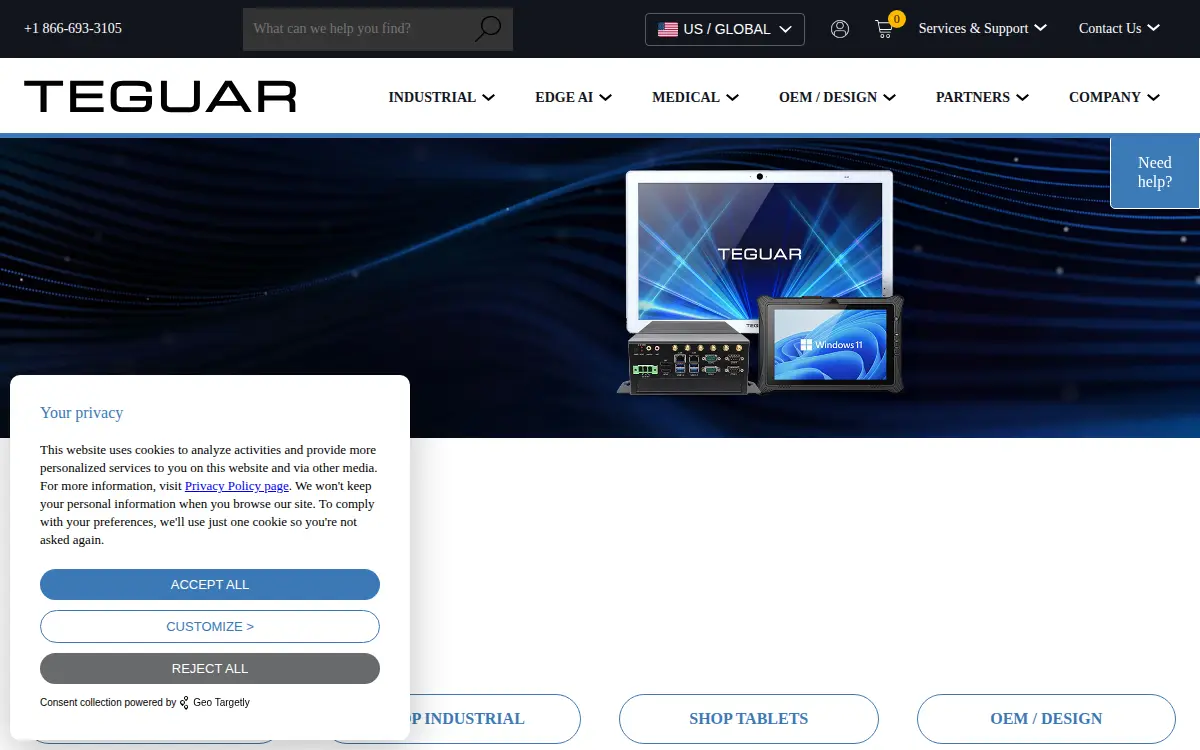Viewport: 1200px width, 750px height.
Task: Open the US / GLOBAL region dropdown
Action: coord(725,29)
